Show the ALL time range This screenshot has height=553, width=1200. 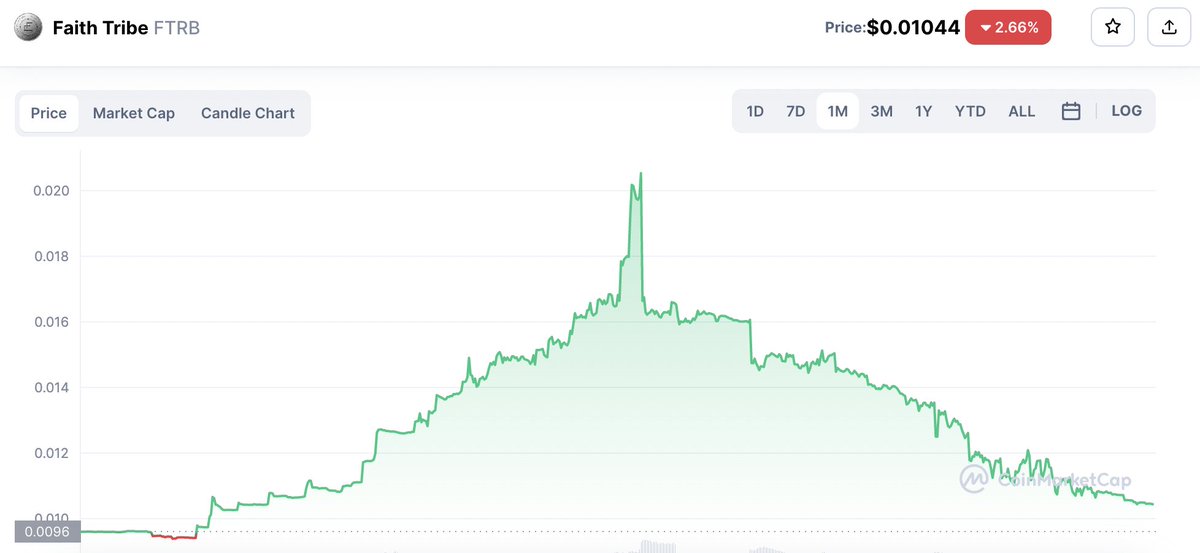click(1022, 111)
